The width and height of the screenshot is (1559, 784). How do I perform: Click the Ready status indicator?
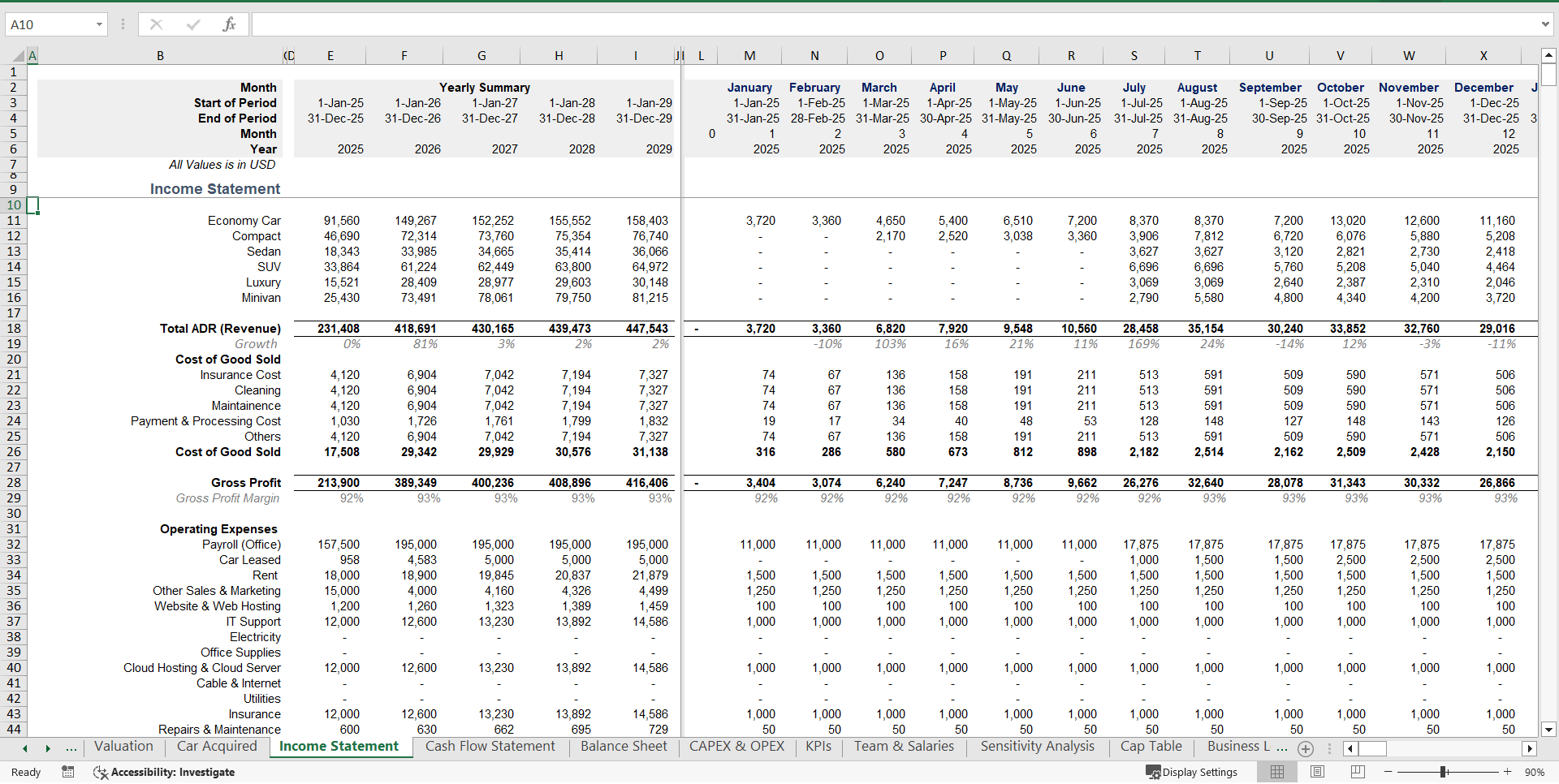click(x=26, y=773)
